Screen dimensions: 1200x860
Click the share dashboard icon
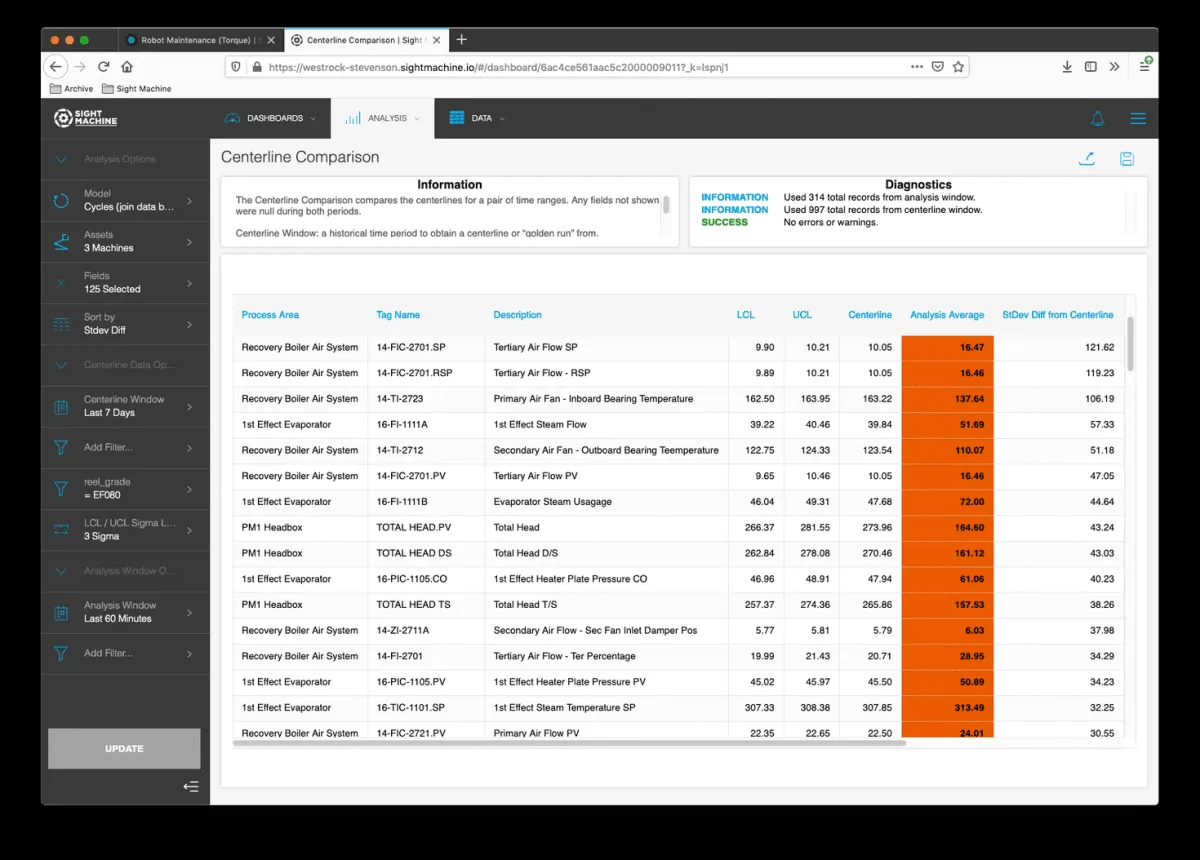coord(1086,158)
